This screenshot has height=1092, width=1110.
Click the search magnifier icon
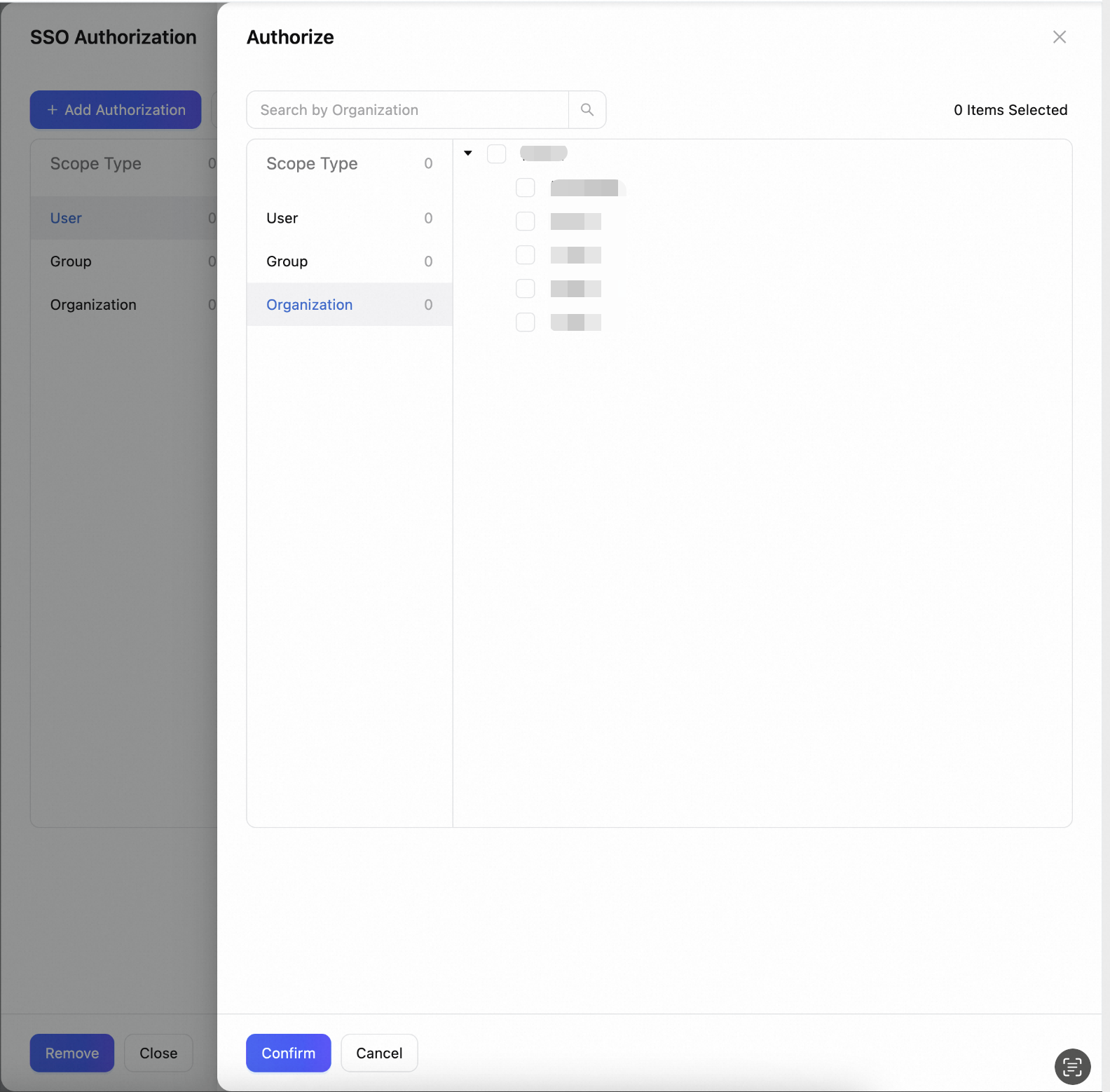click(x=587, y=109)
